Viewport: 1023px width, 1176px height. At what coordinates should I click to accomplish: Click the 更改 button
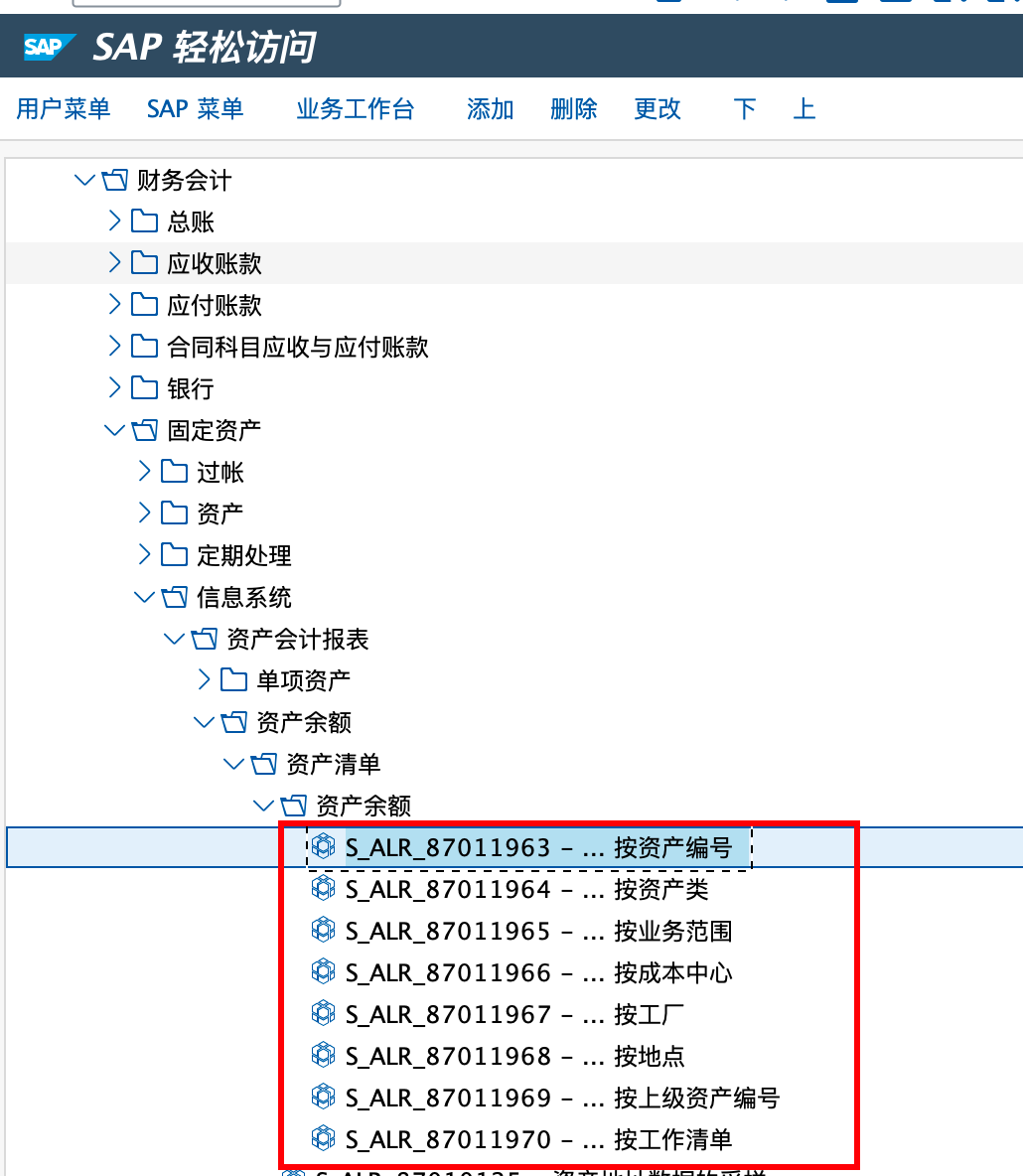point(657,108)
